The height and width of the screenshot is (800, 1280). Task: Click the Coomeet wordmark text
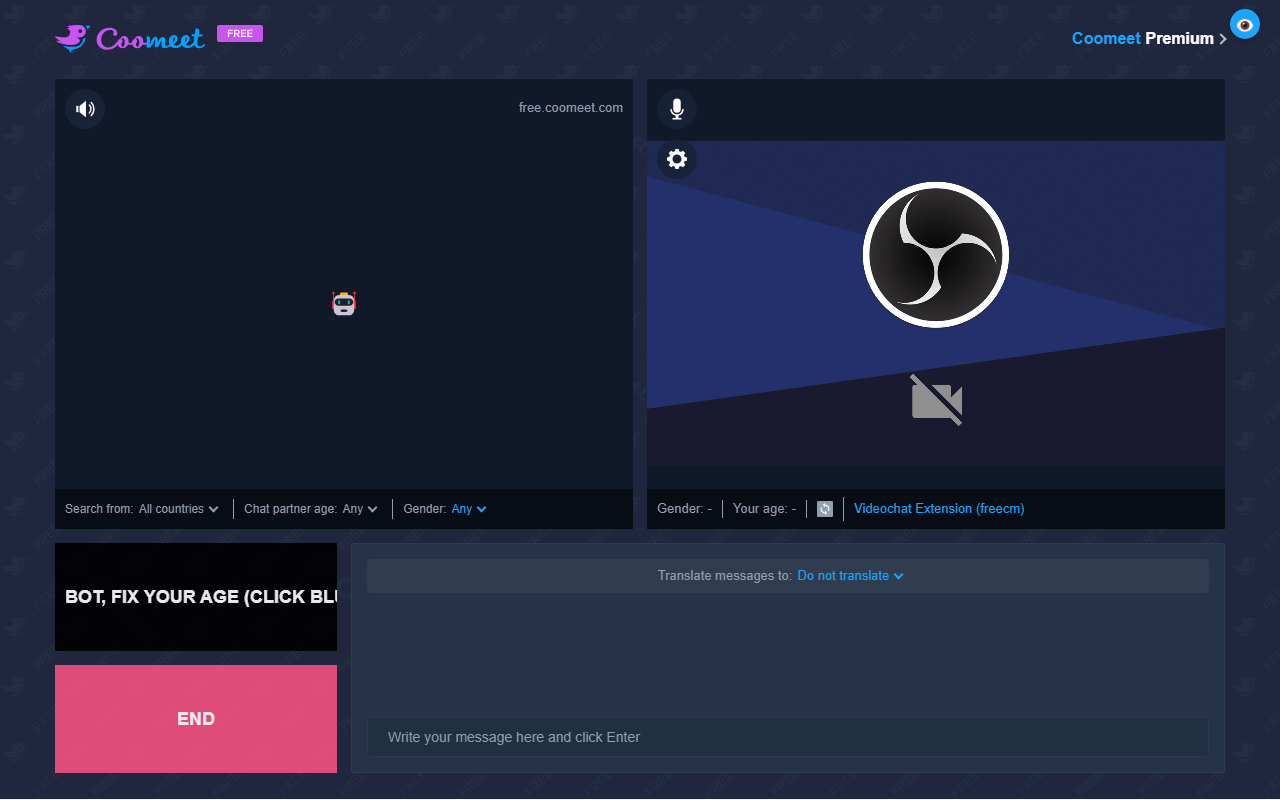pos(151,39)
